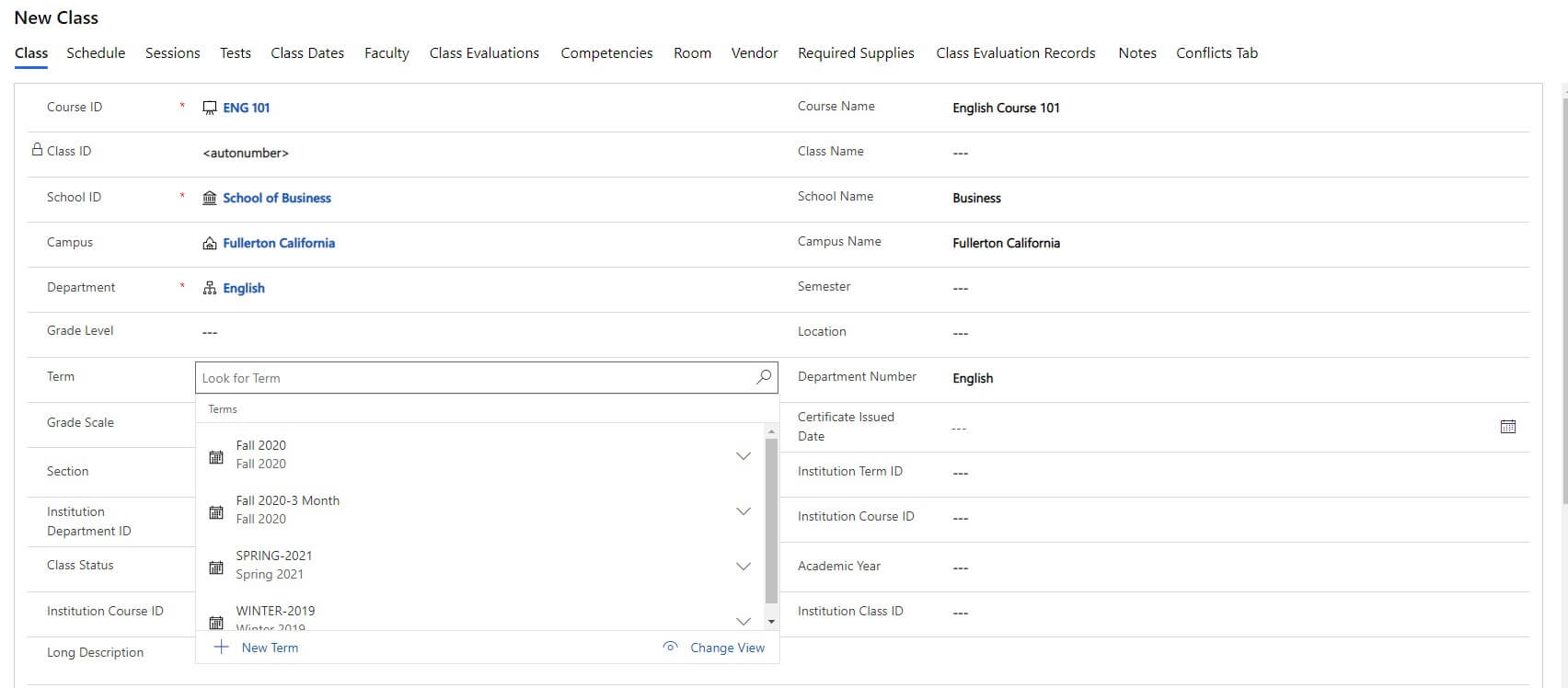
Task: Open the Conflicts Tab
Action: click(x=1216, y=52)
